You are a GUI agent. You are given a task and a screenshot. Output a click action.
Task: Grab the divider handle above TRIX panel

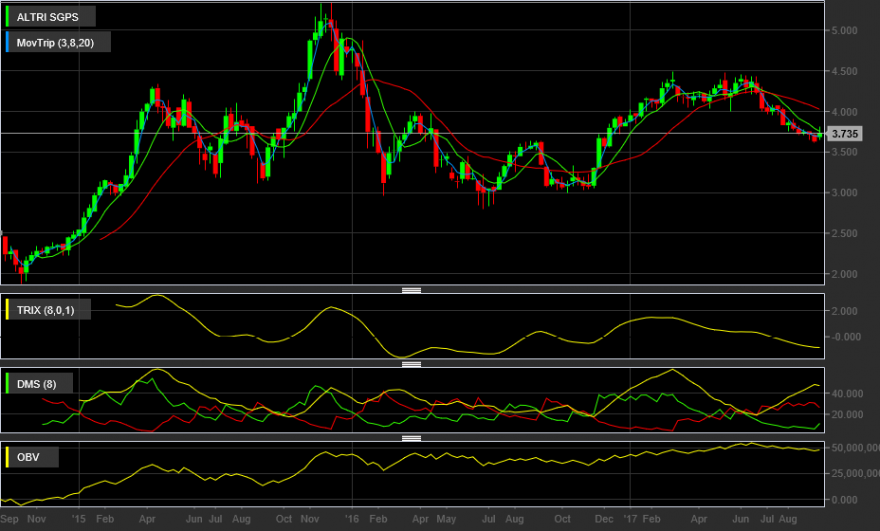click(411, 290)
